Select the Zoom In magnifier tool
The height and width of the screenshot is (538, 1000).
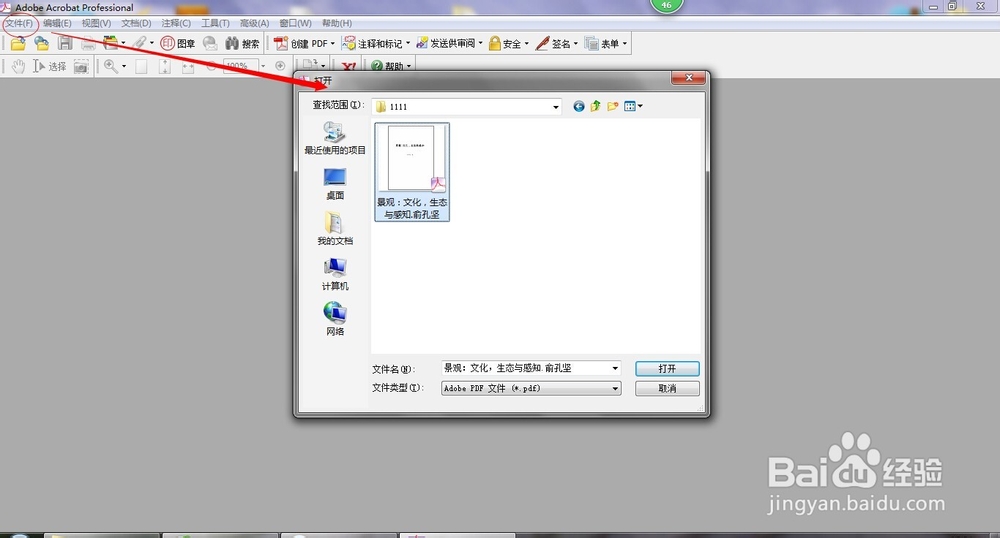point(111,66)
